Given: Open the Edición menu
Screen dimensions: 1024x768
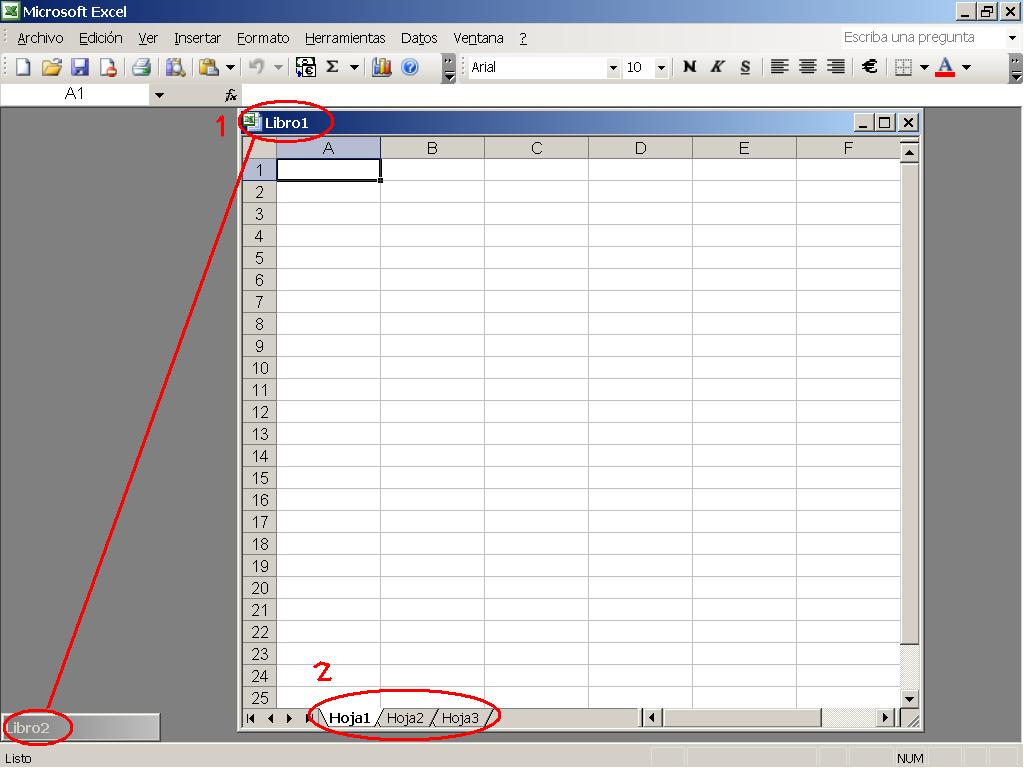Looking at the screenshot, I should (x=101, y=38).
